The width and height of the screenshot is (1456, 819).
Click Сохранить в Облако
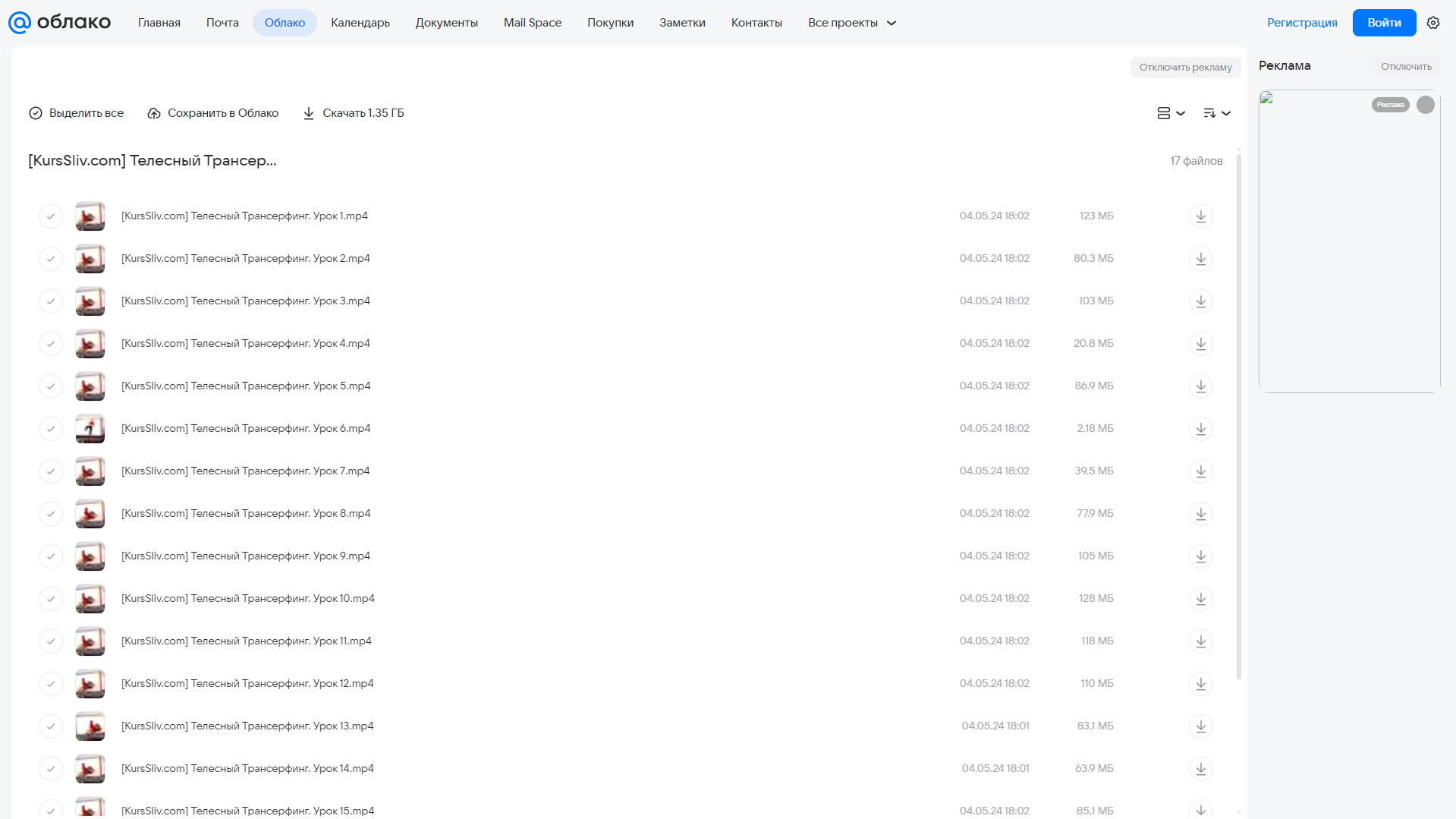[x=213, y=113]
